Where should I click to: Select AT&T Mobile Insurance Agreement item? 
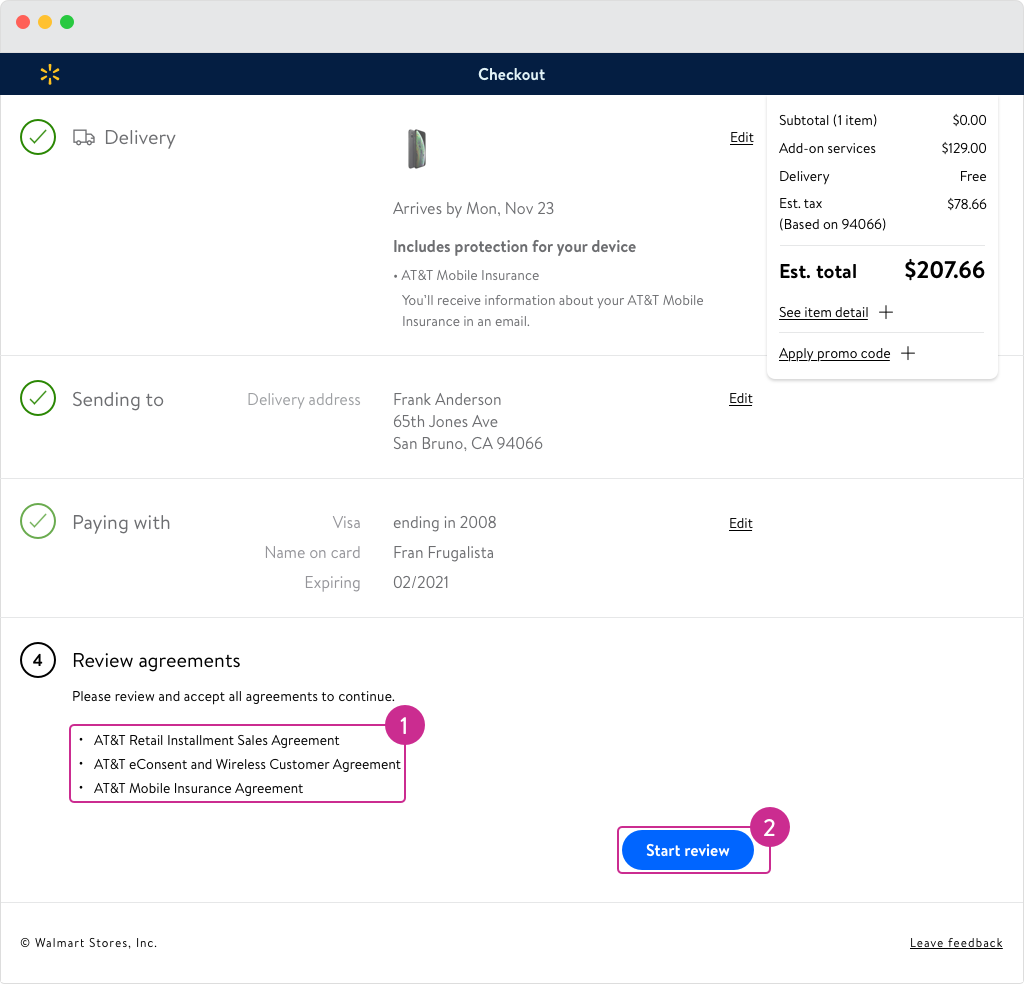pyautogui.click(x=198, y=788)
